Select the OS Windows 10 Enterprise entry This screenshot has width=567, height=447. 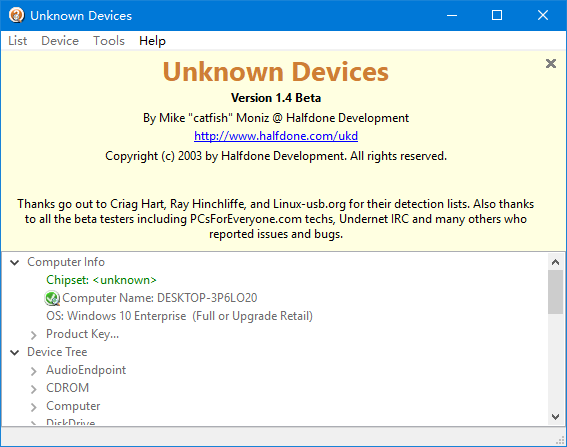pyautogui.click(x=179, y=316)
